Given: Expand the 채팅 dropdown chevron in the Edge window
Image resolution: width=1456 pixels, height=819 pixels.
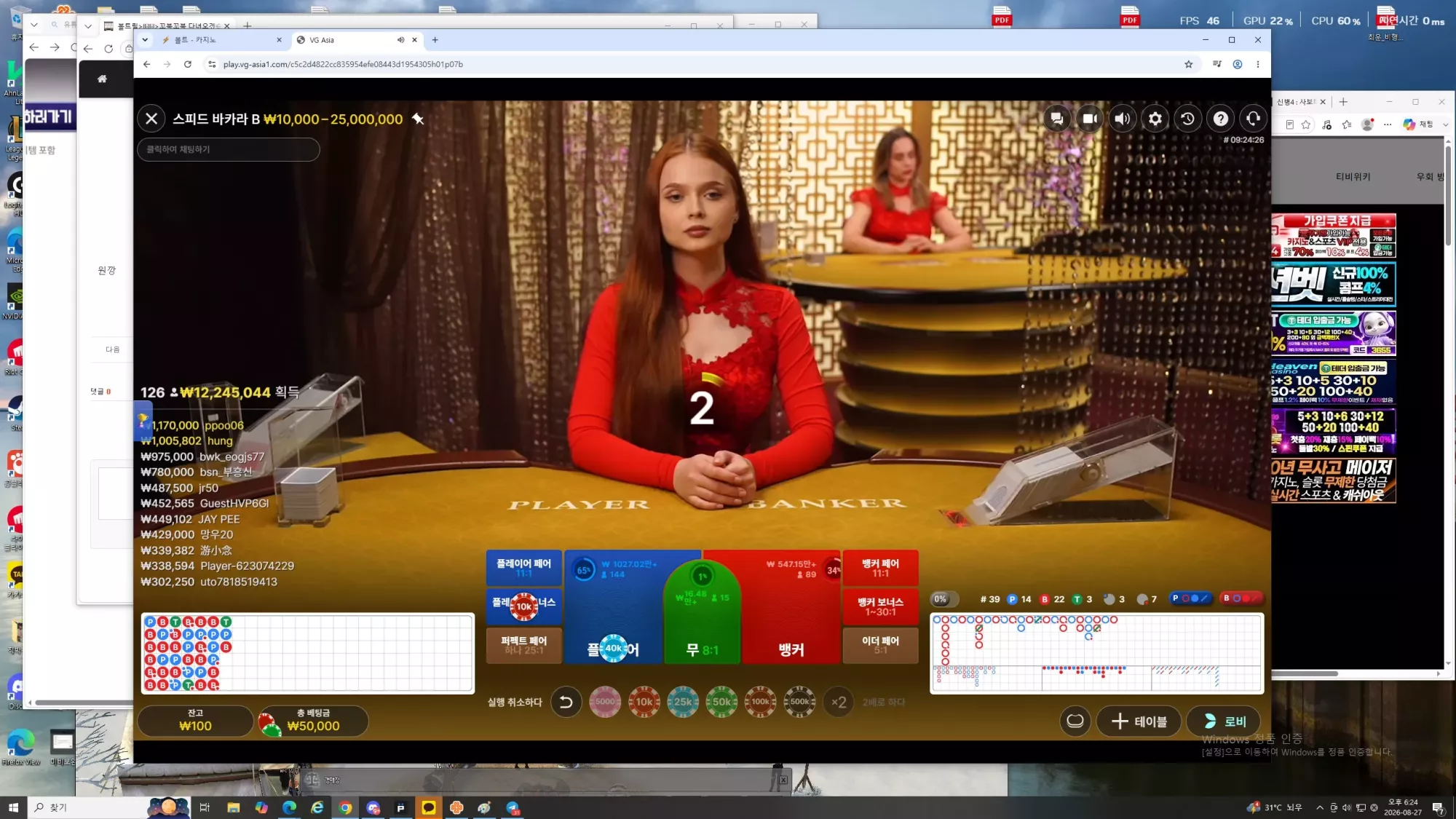Looking at the screenshot, I should coord(1445,124).
